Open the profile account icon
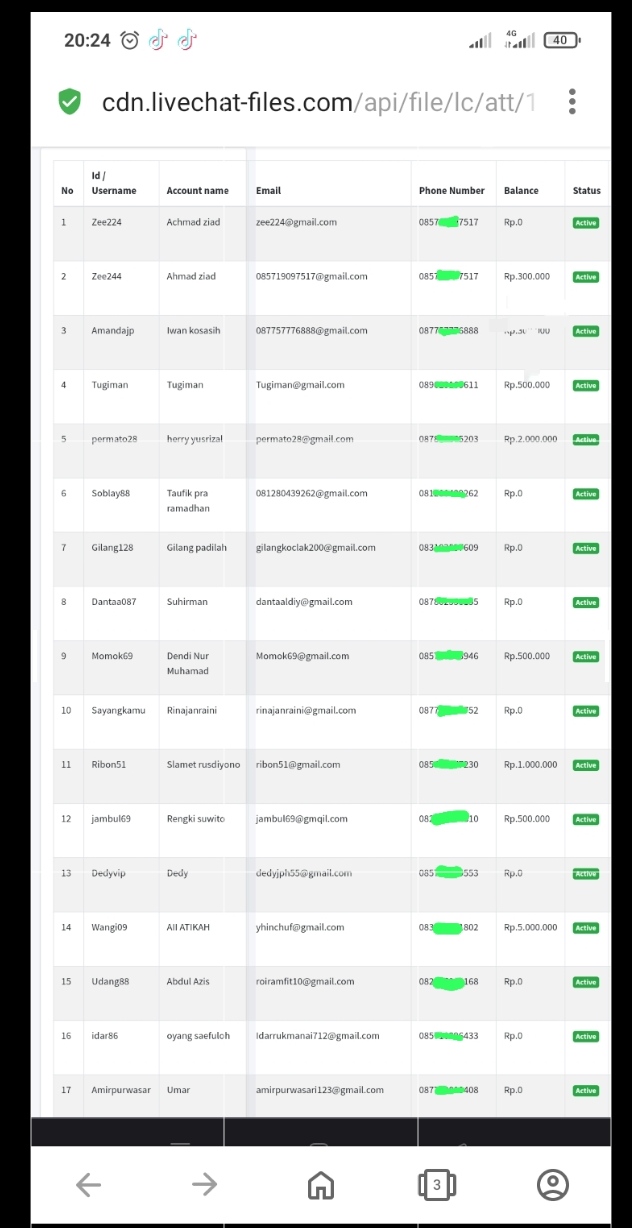The image size is (632, 1228). point(553,1185)
